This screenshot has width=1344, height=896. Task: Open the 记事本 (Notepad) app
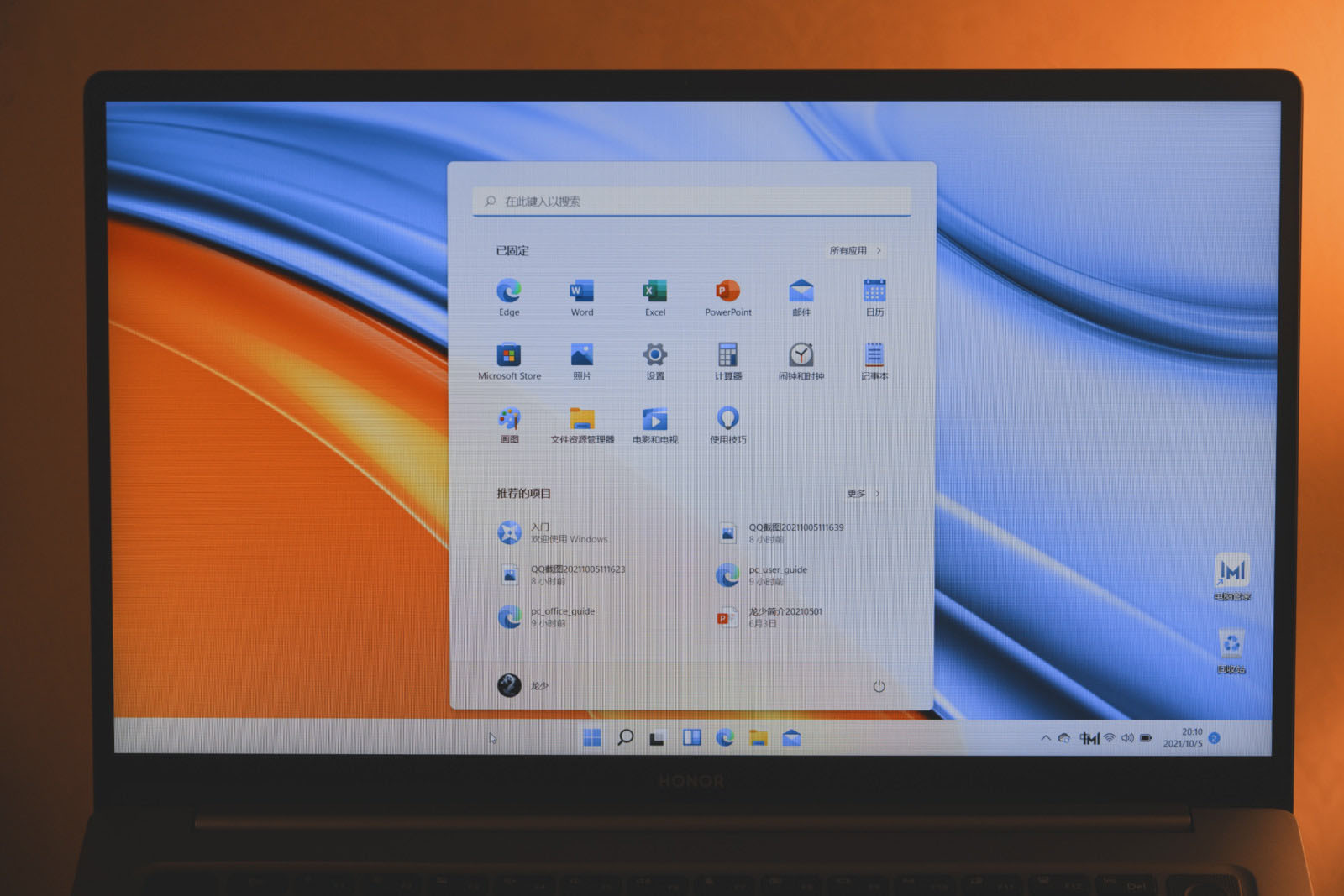(x=873, y=356)
